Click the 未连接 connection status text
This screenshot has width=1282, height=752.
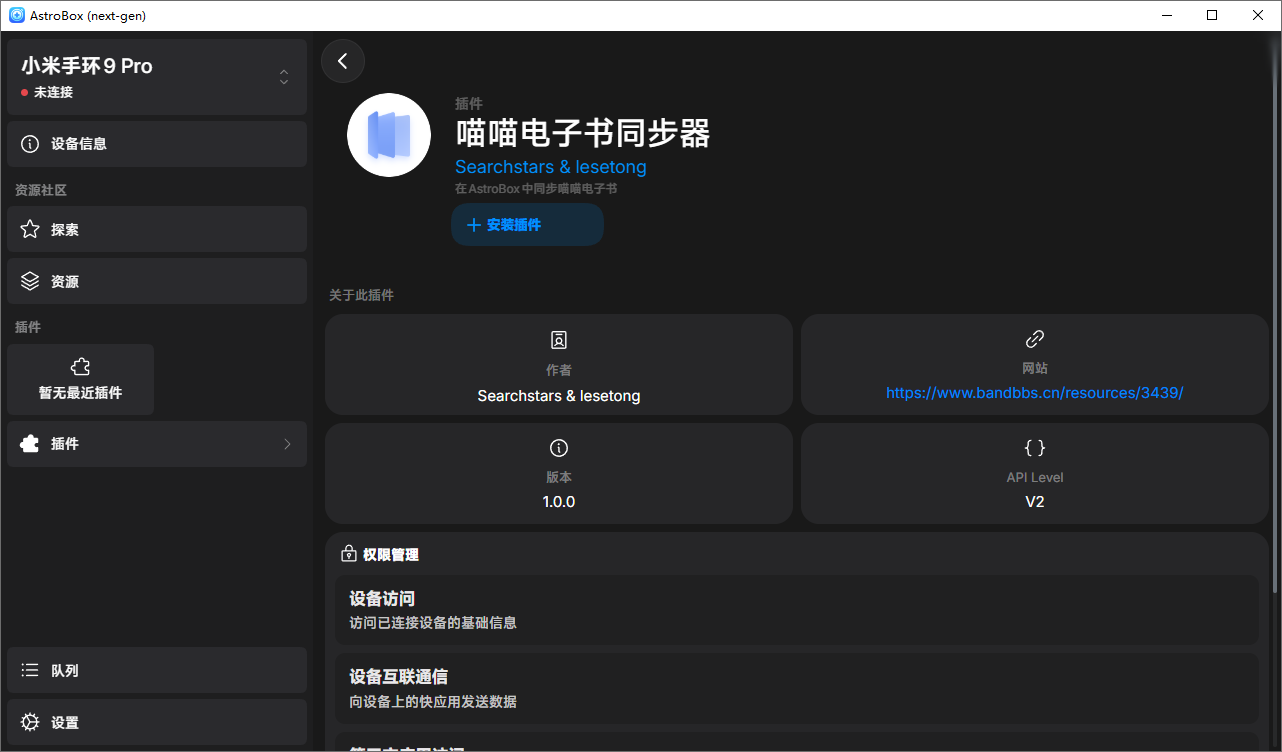pyautogui.click(x=53, y=92)
